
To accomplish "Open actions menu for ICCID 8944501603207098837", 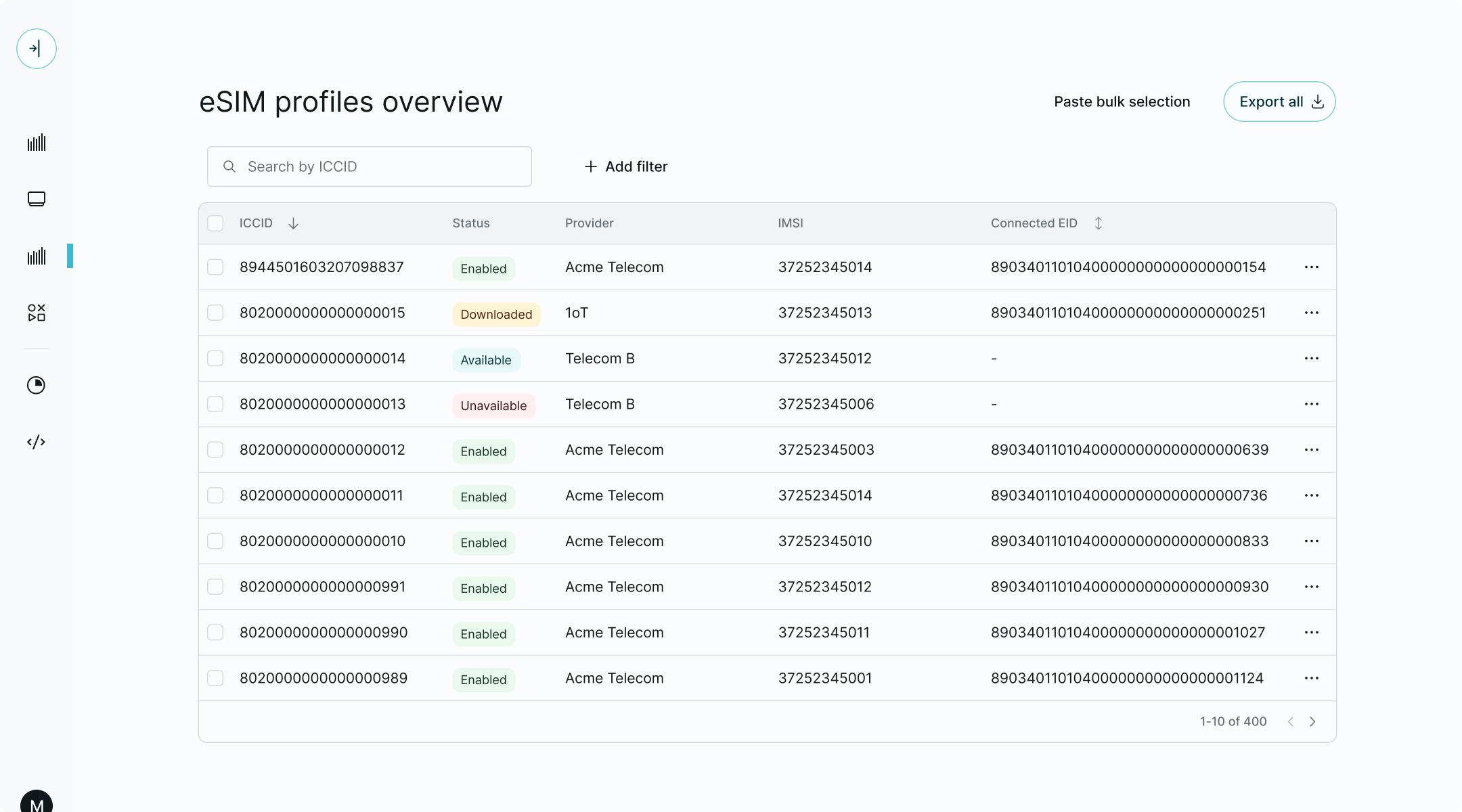I will pyautogui.click(x=1312, y=267).
